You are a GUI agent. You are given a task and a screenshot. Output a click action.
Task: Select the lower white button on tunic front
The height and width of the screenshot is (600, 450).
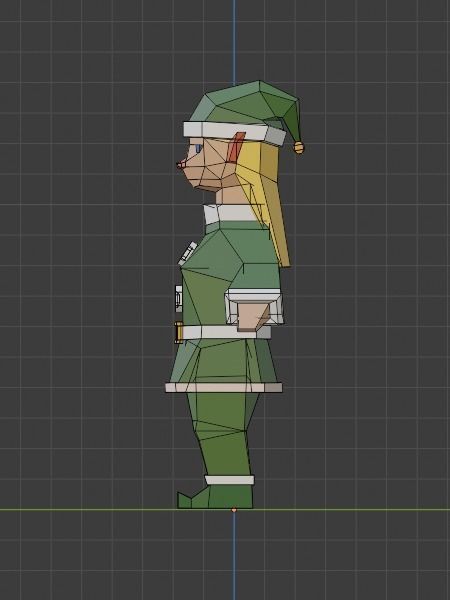tap(179, 298)
